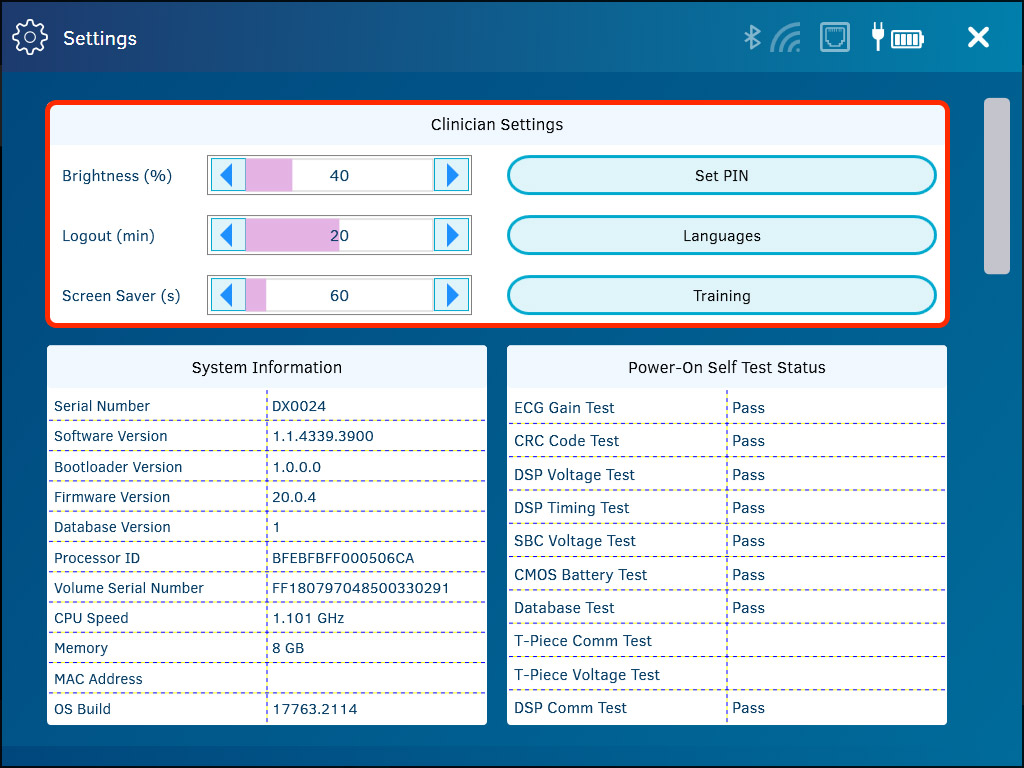Click the right arrow to raise Brightness
Image resolution: width=1024 pixels, height=768 pixels.
click(452, 174)
